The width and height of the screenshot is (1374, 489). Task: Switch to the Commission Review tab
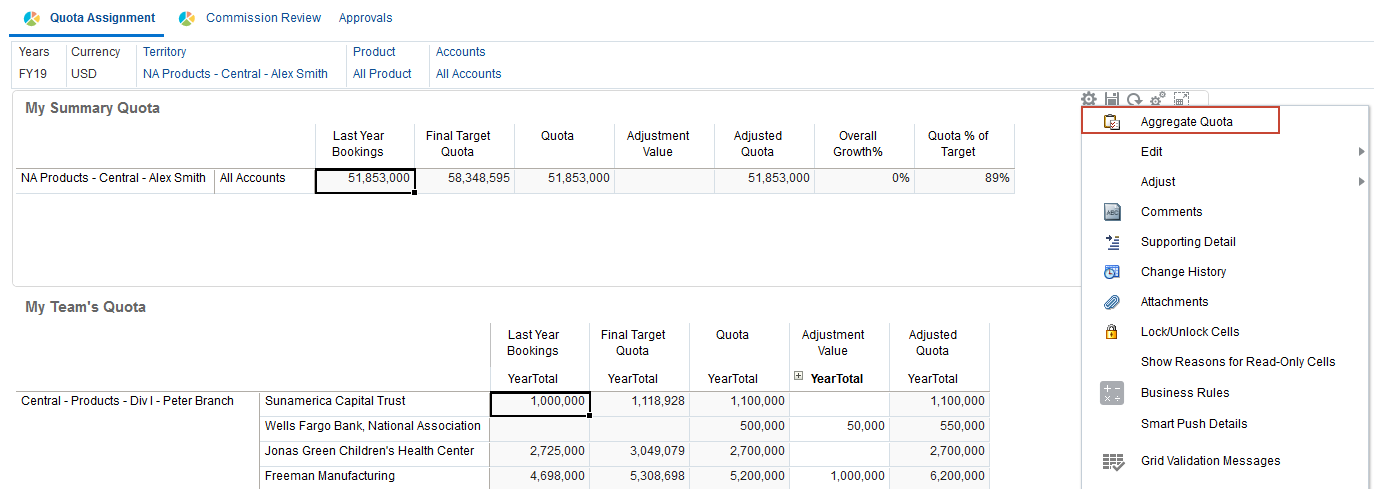[263, 18]
